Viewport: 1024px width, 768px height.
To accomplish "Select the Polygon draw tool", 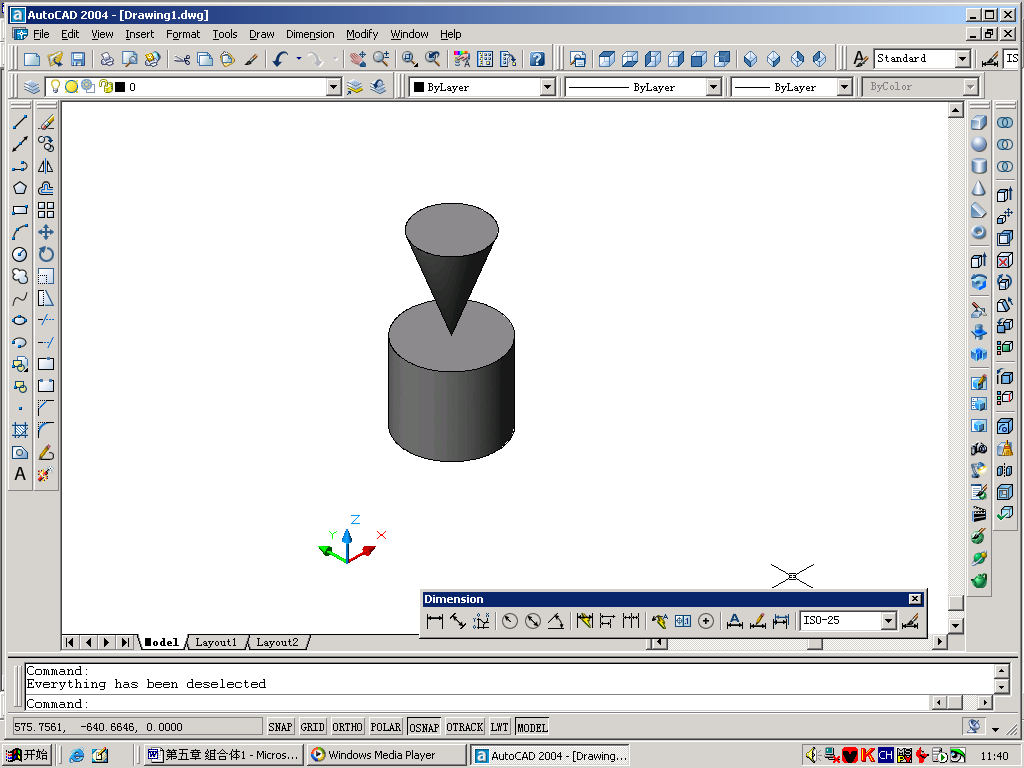I will click(20, 188).
